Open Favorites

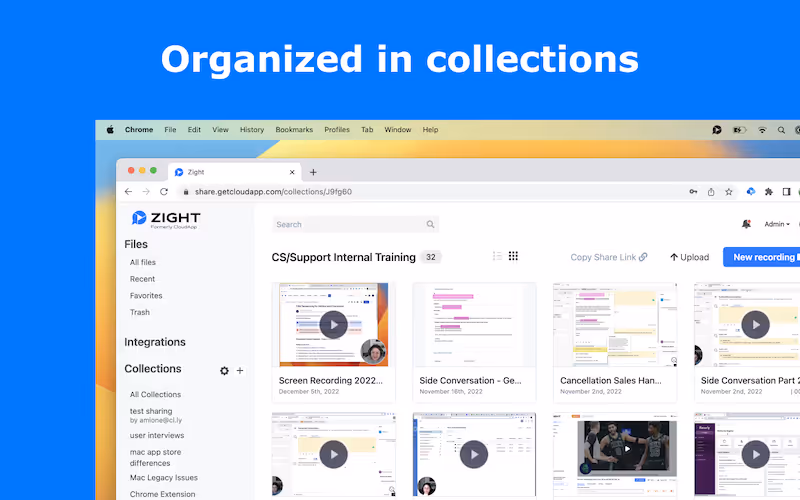[146, 295]
